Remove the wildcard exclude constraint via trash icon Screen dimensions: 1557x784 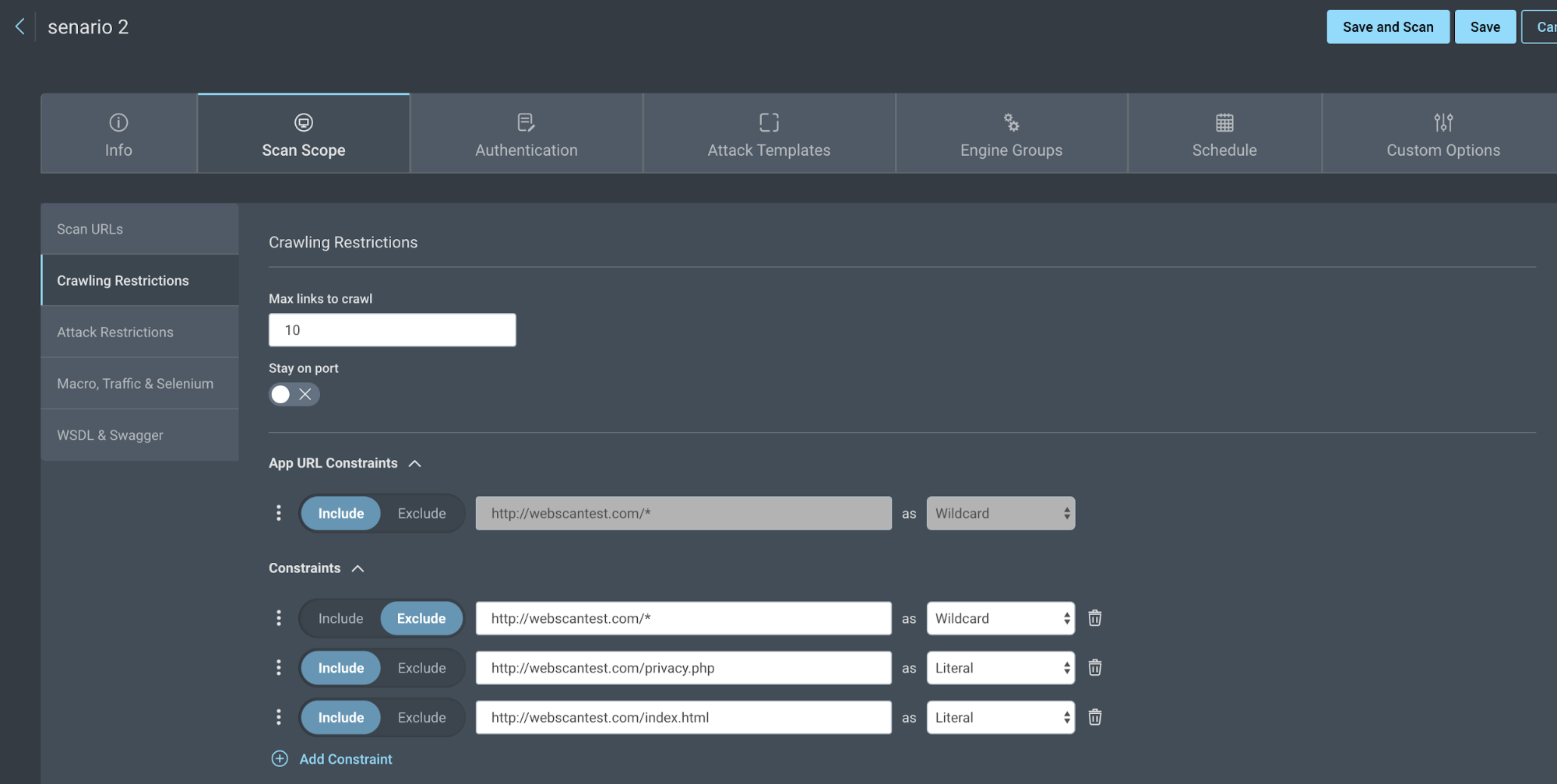[1094, 618]
